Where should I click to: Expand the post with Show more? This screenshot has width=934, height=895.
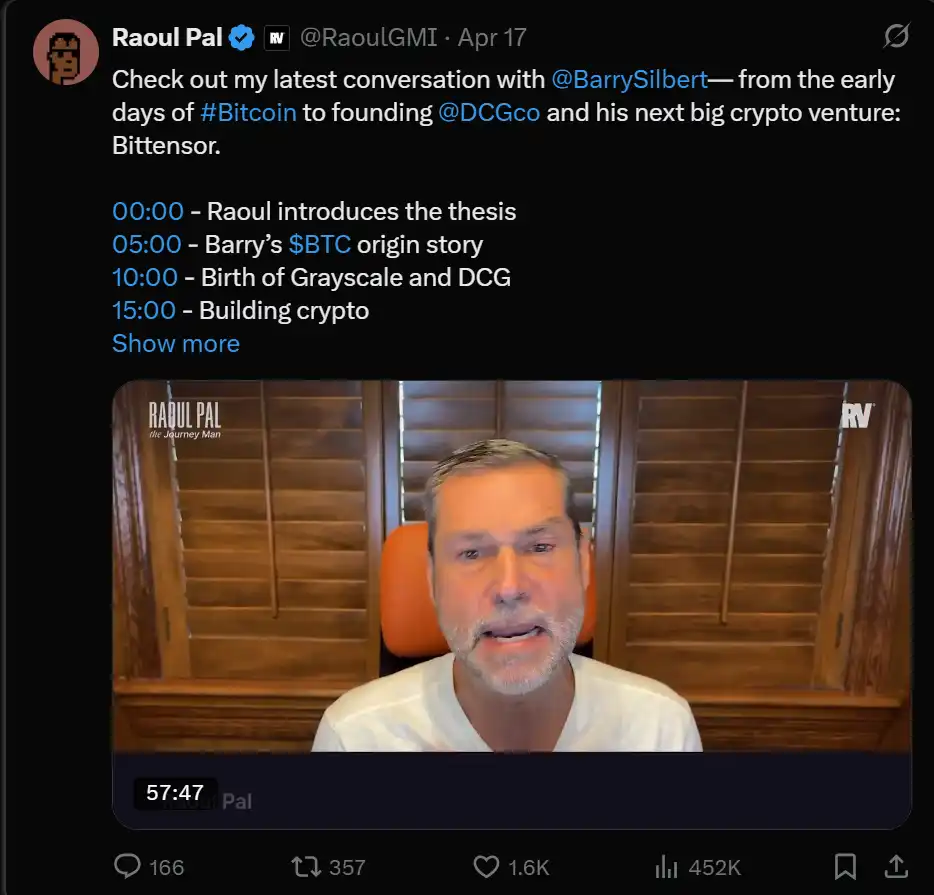point(176,343)
